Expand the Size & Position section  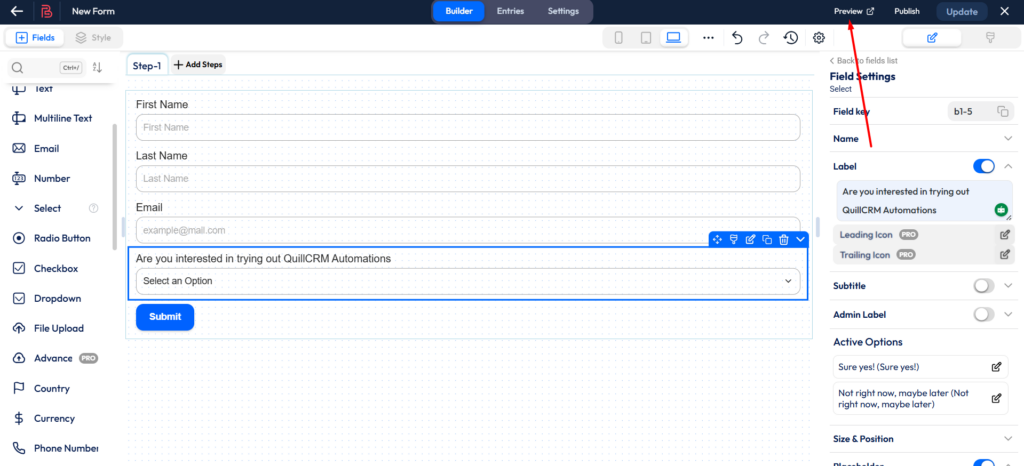[x=1008, y=439]
